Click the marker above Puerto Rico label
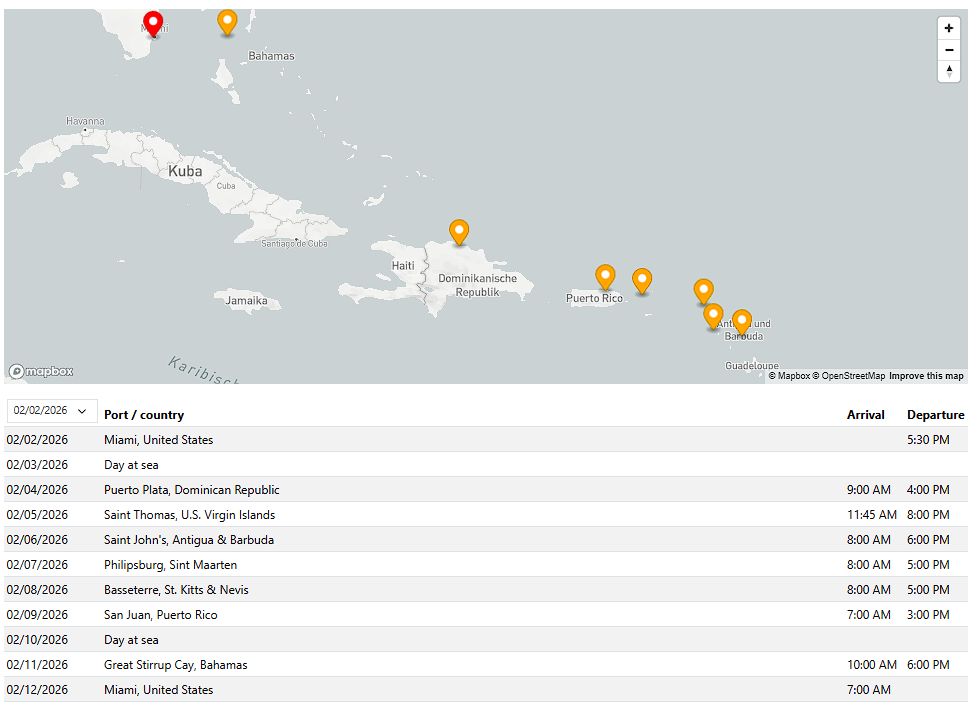 pos(605,276)
